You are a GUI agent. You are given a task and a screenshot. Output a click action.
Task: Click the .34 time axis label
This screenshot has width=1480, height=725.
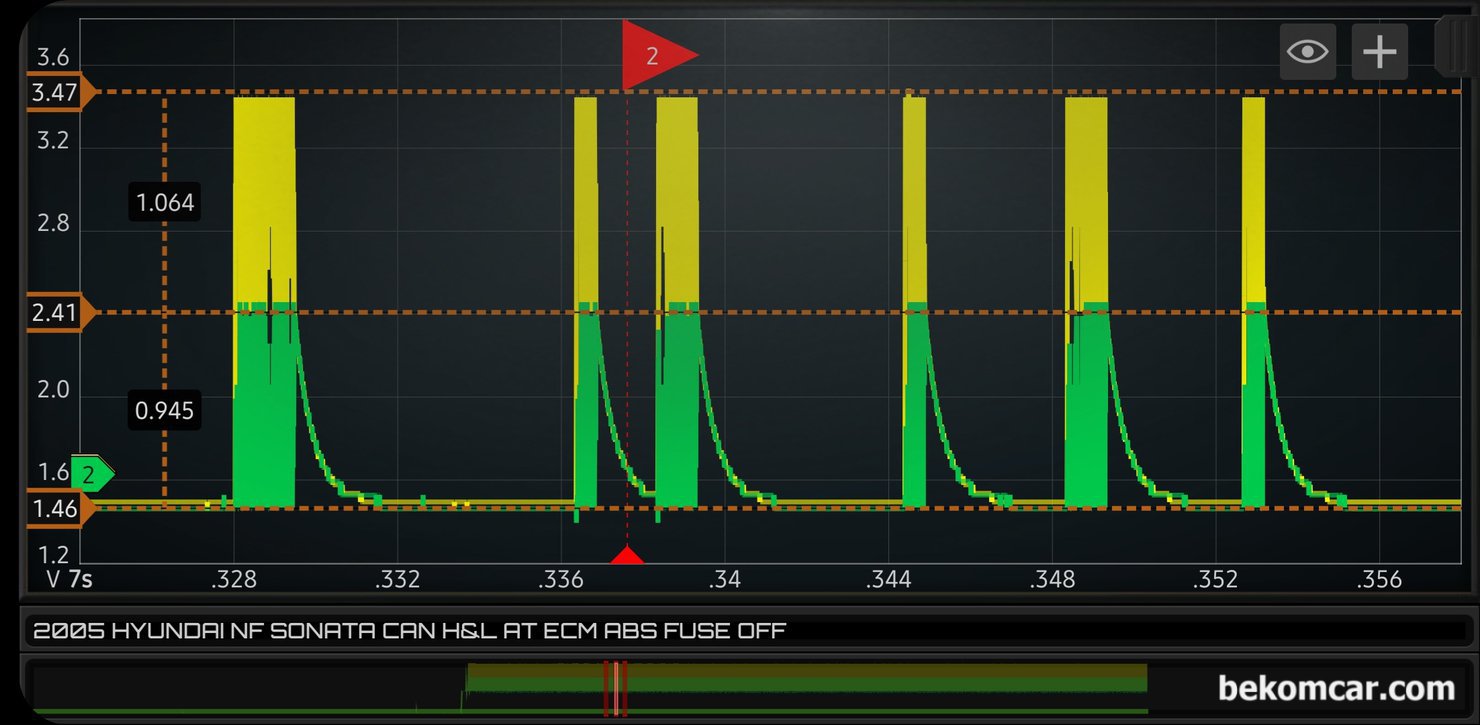point(724,580)
